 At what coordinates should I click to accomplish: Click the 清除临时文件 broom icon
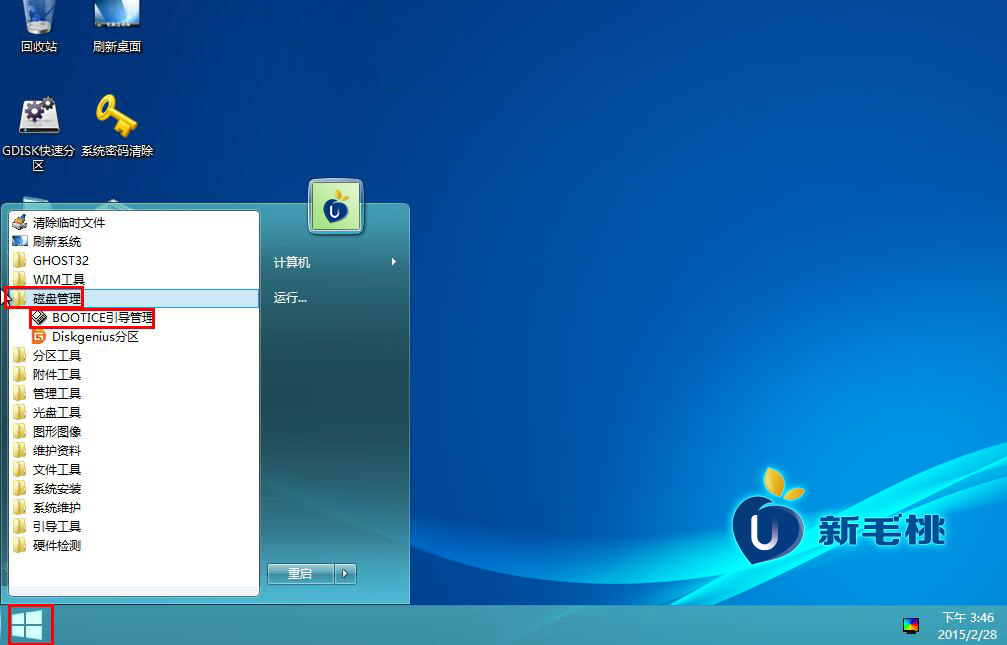click(20, 222)
